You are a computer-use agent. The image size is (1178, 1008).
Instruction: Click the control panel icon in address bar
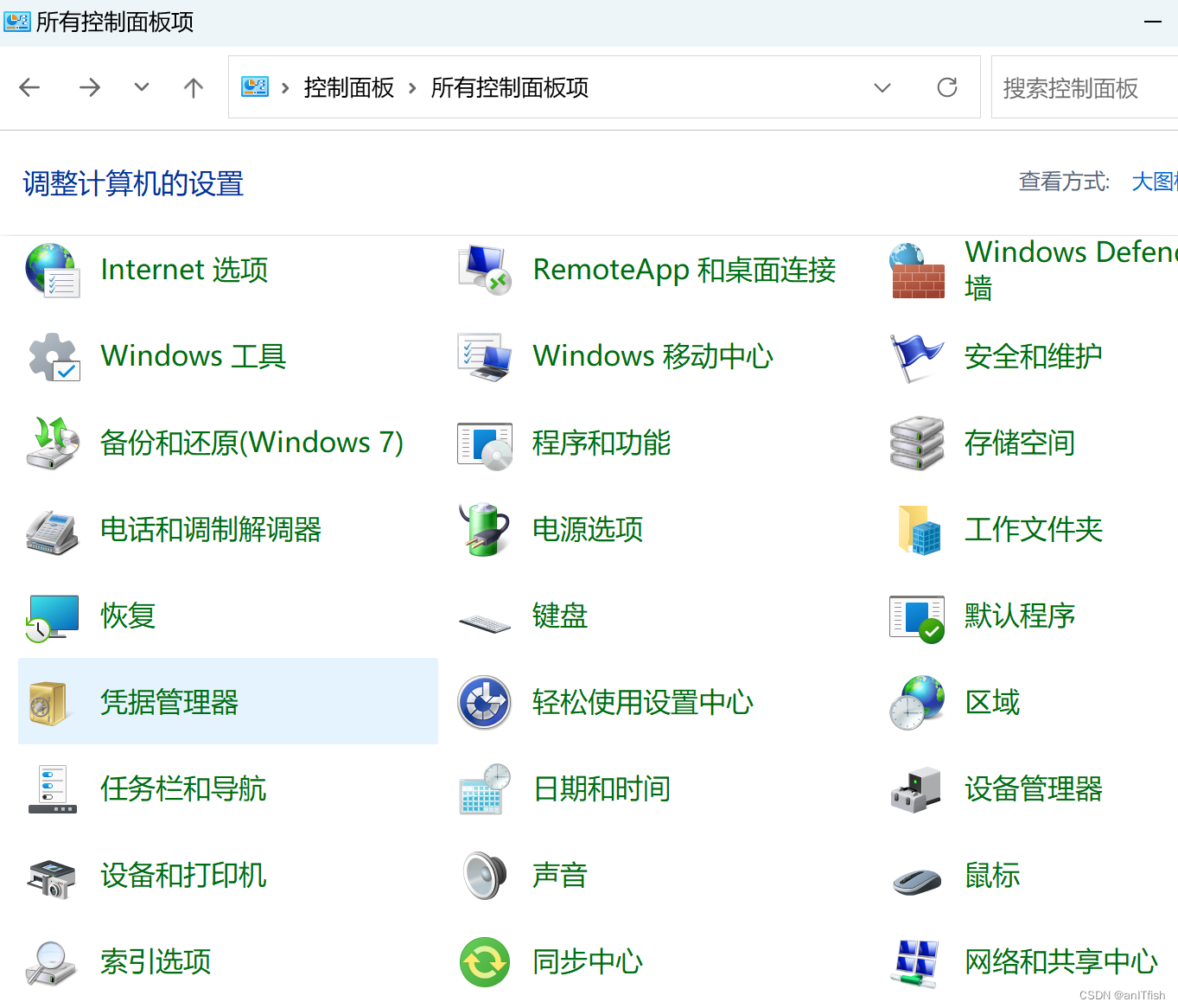[255, 87]
